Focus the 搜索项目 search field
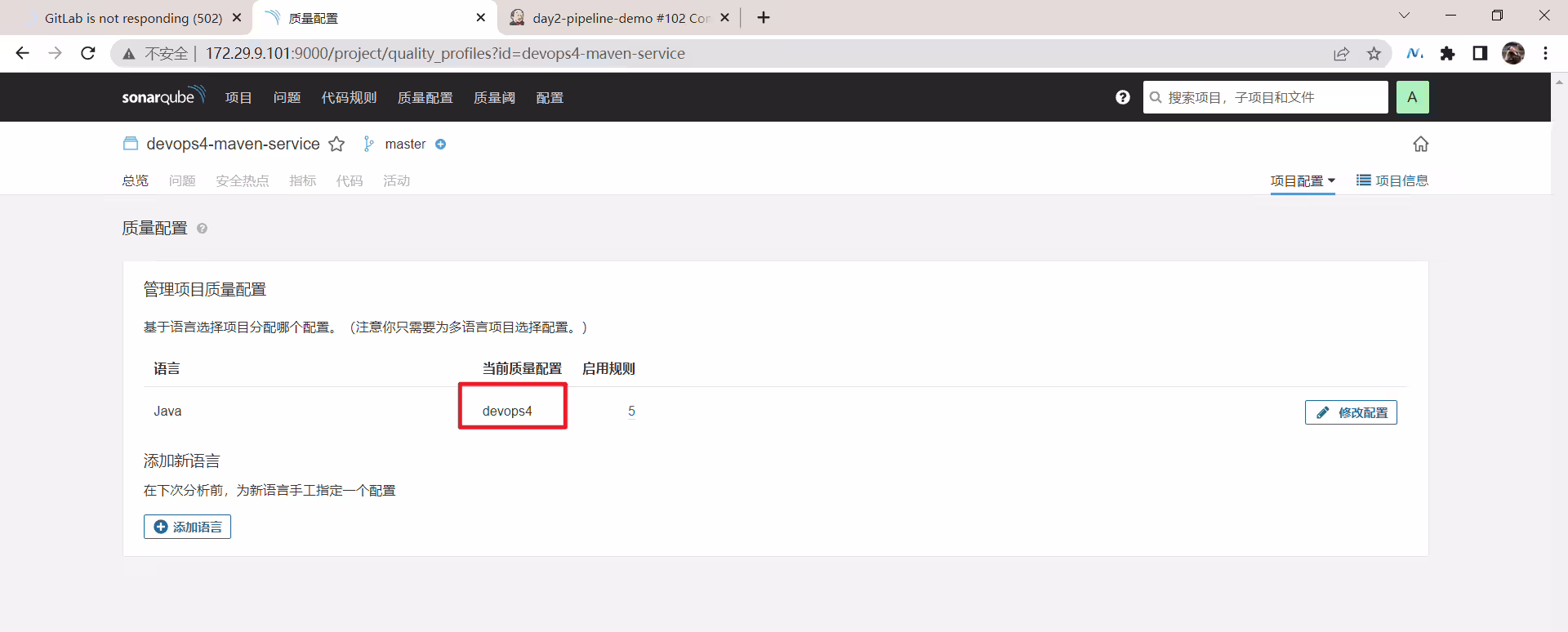Image resolution: width=1568 pixels, height=632 pixels. [1265, 97]
